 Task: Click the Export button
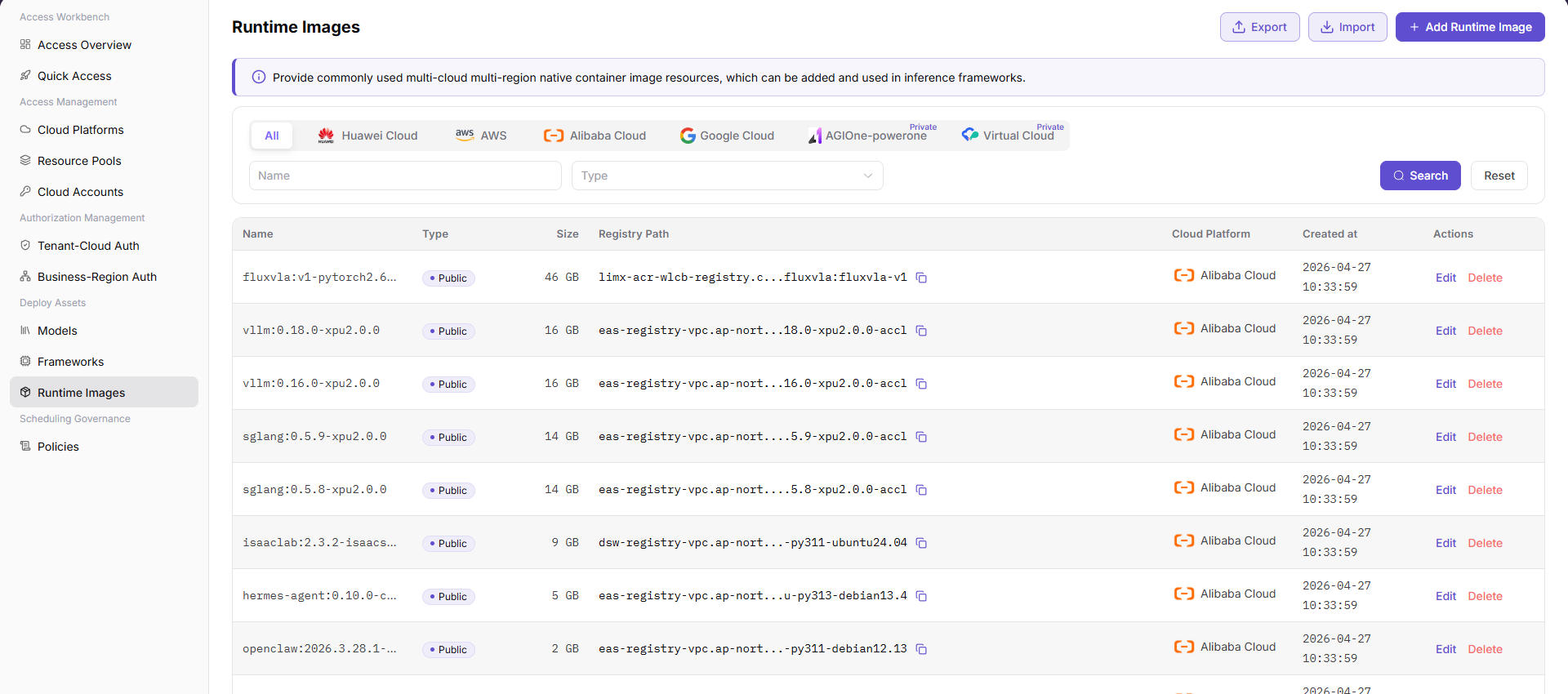point(1259,27)
